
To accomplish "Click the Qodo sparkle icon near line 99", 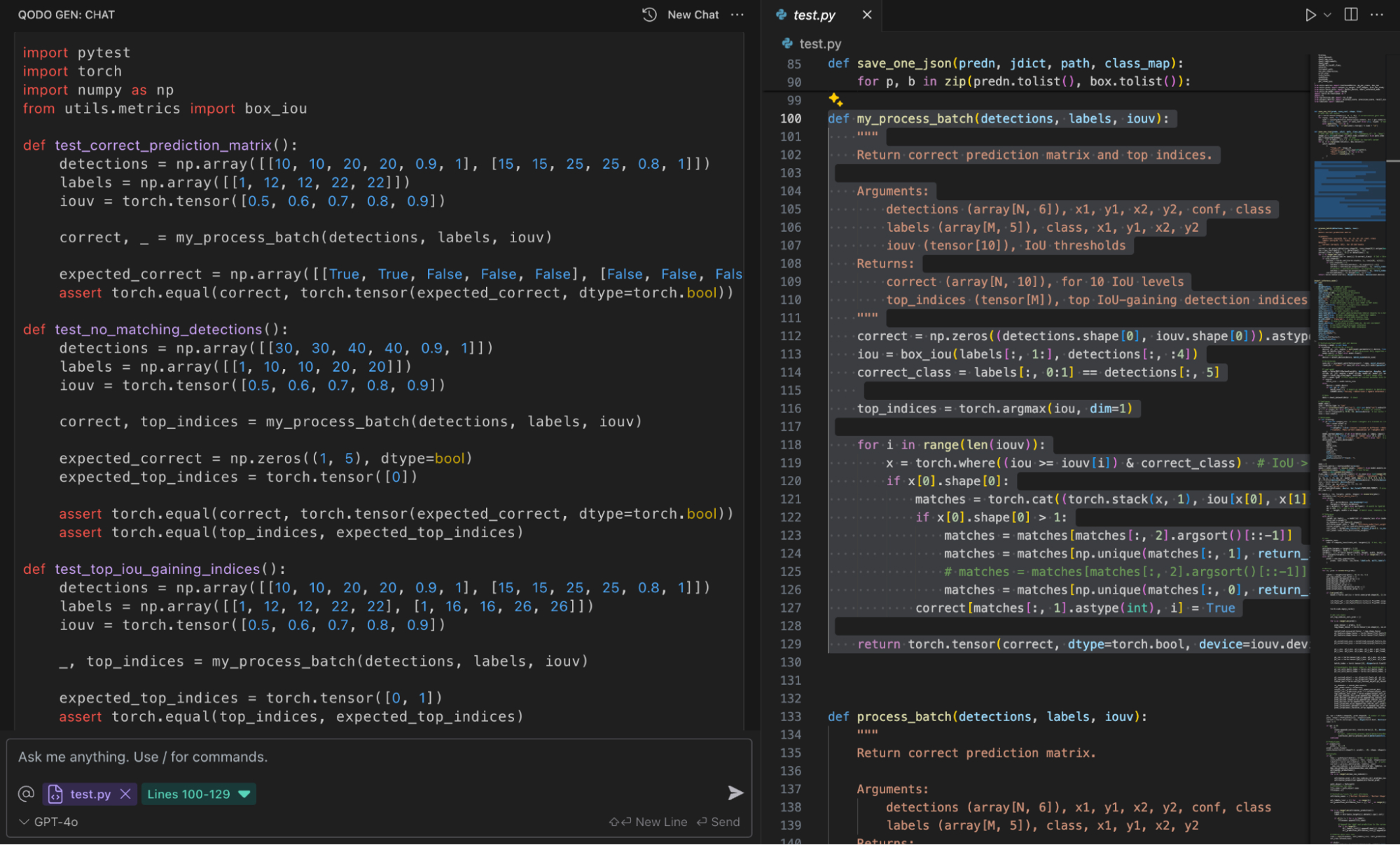I will 835,100.
